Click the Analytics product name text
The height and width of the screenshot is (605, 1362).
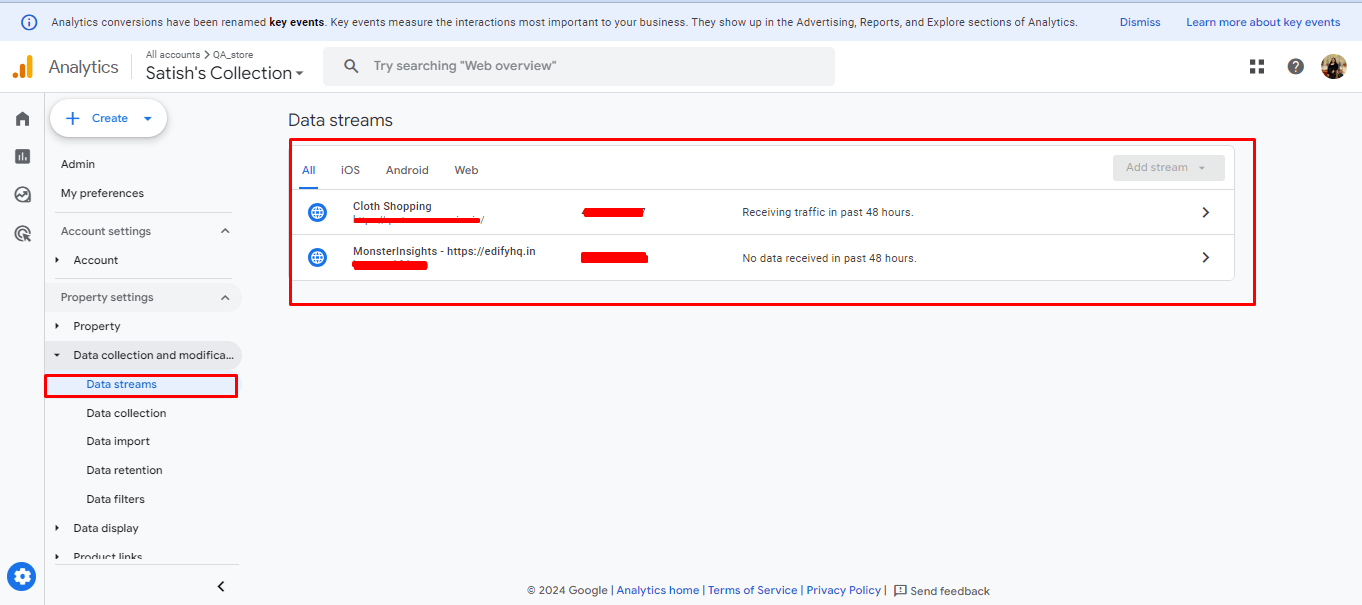83,67
